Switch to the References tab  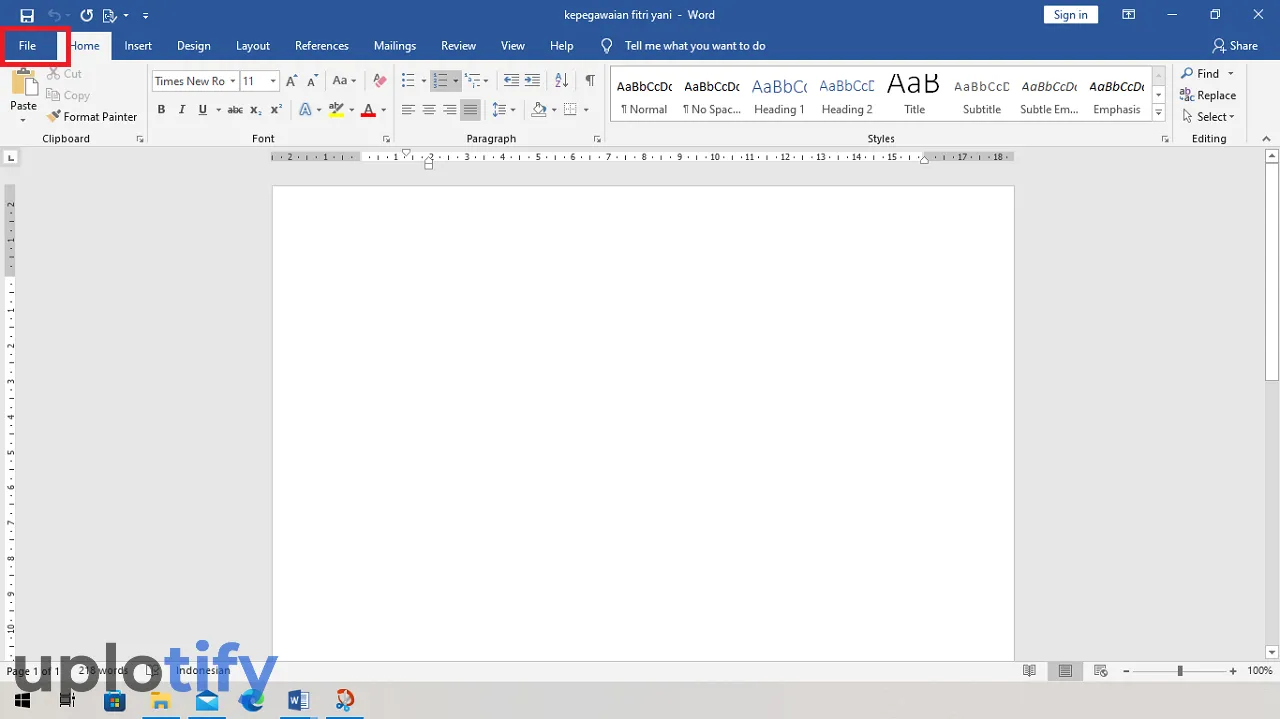(322, 46)
